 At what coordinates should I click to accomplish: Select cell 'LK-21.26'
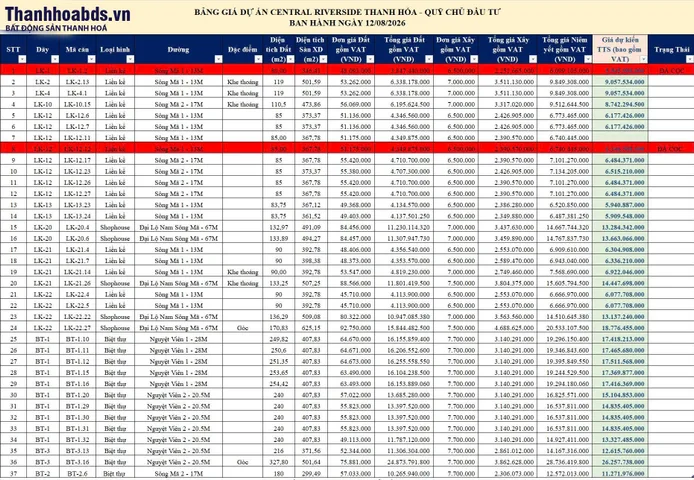coord(77,283)
